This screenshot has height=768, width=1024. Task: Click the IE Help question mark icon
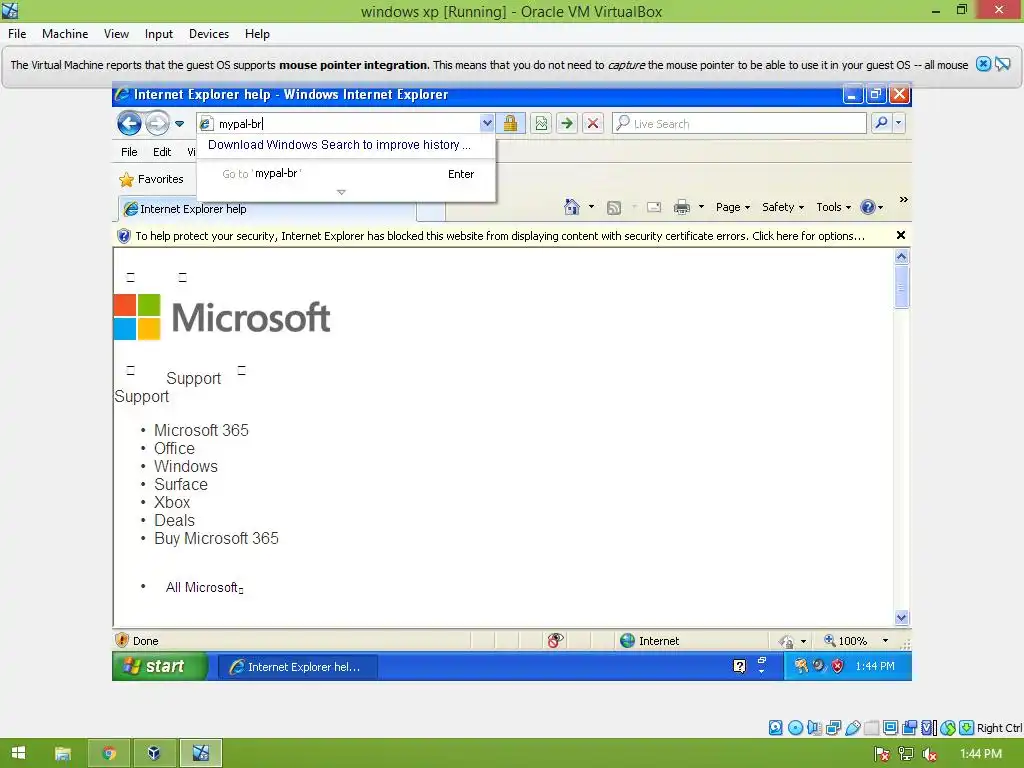point(868,207)
